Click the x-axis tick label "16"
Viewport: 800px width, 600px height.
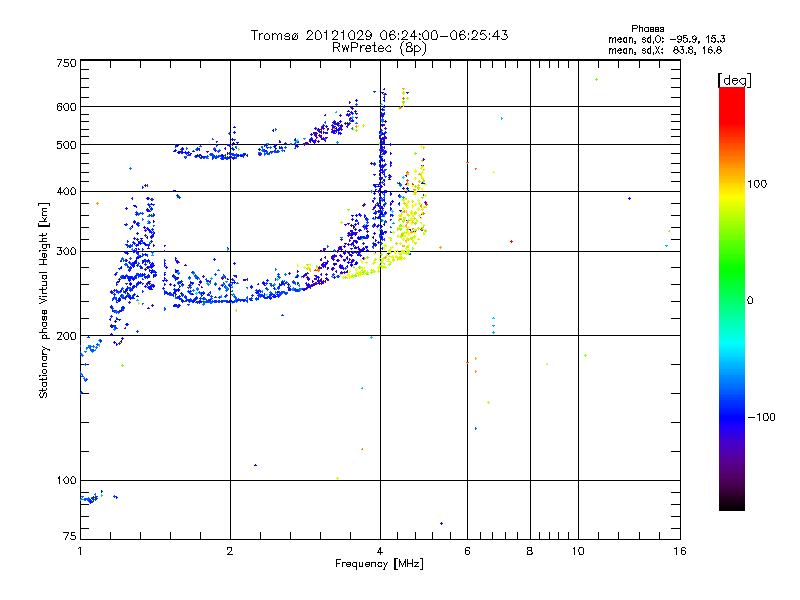pos(680,551)
